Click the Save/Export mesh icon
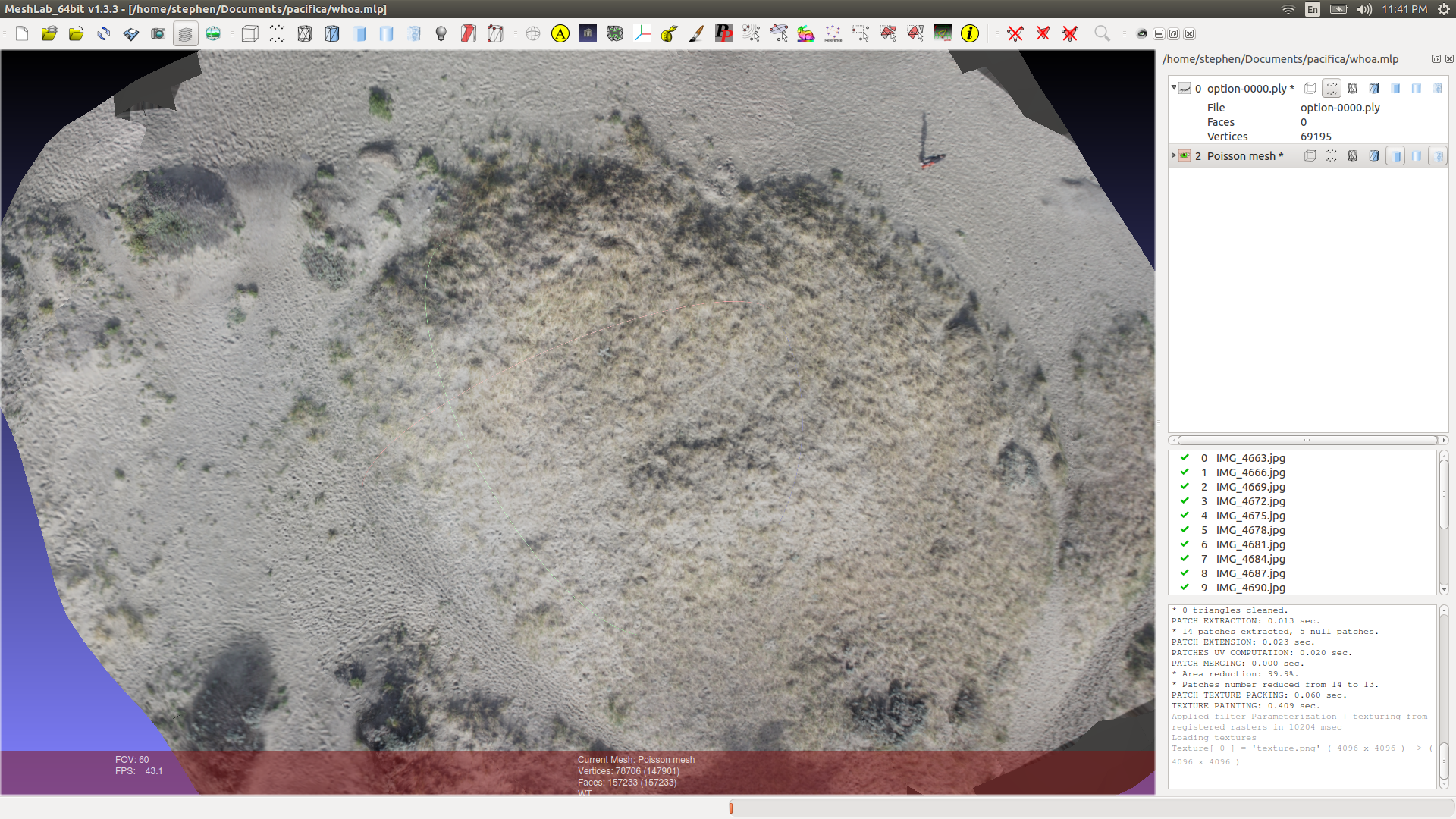Viewport: 1456px width, 819px height. point(131,33)
